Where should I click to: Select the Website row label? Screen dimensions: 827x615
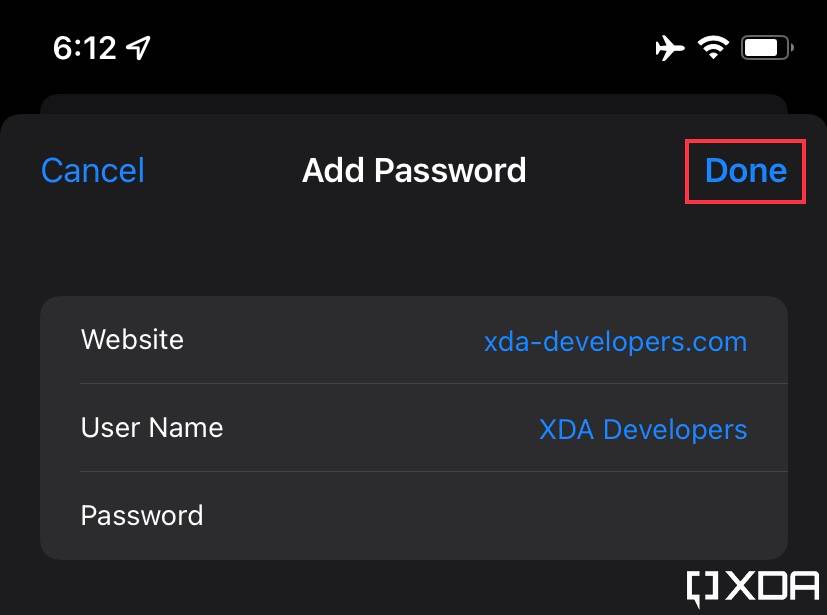click(x=132, y=340)
